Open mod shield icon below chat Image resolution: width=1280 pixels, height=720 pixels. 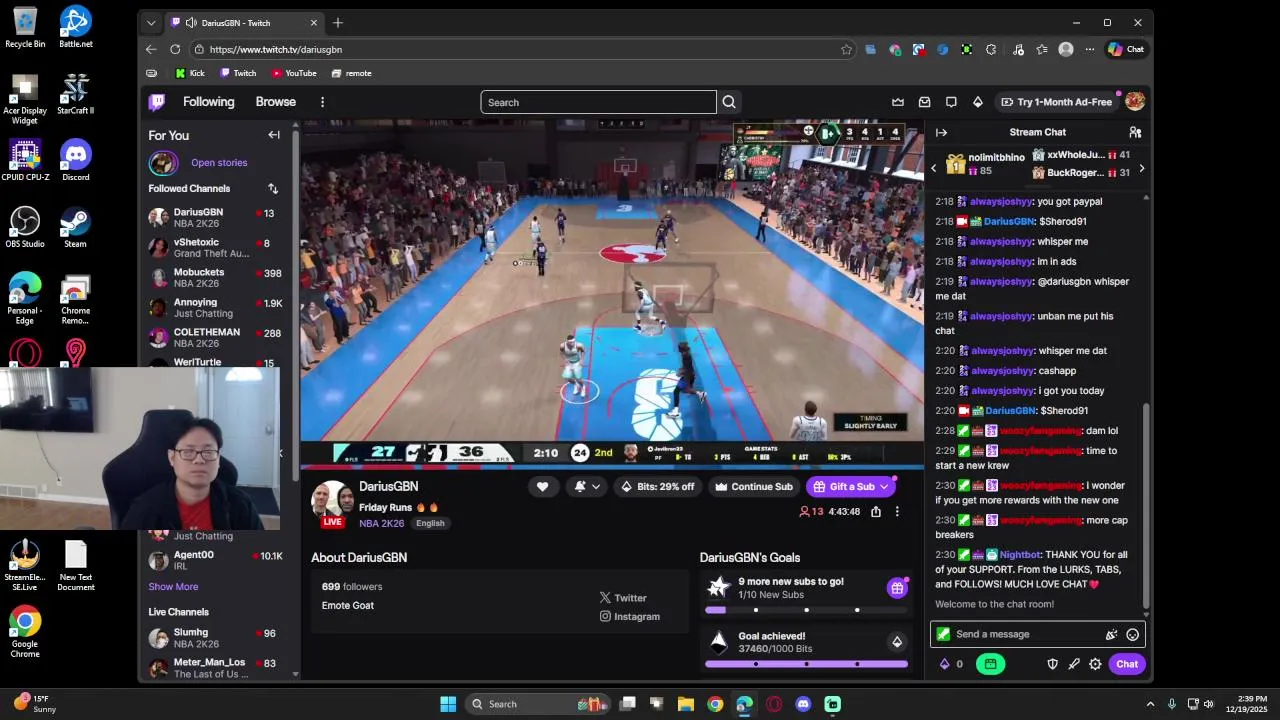(1052, 664)
